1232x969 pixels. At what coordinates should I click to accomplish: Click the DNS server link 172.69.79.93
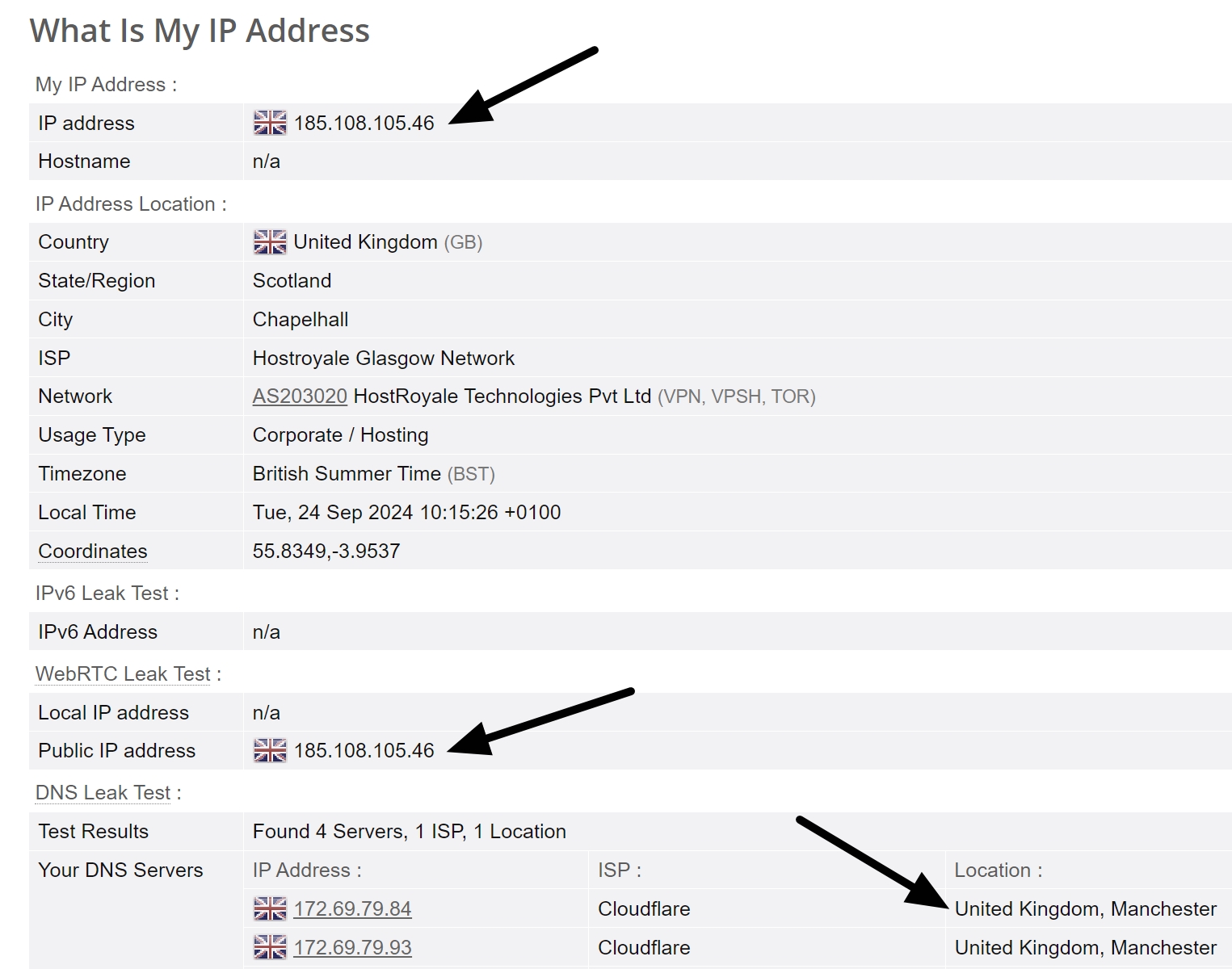tap(353, 946)
